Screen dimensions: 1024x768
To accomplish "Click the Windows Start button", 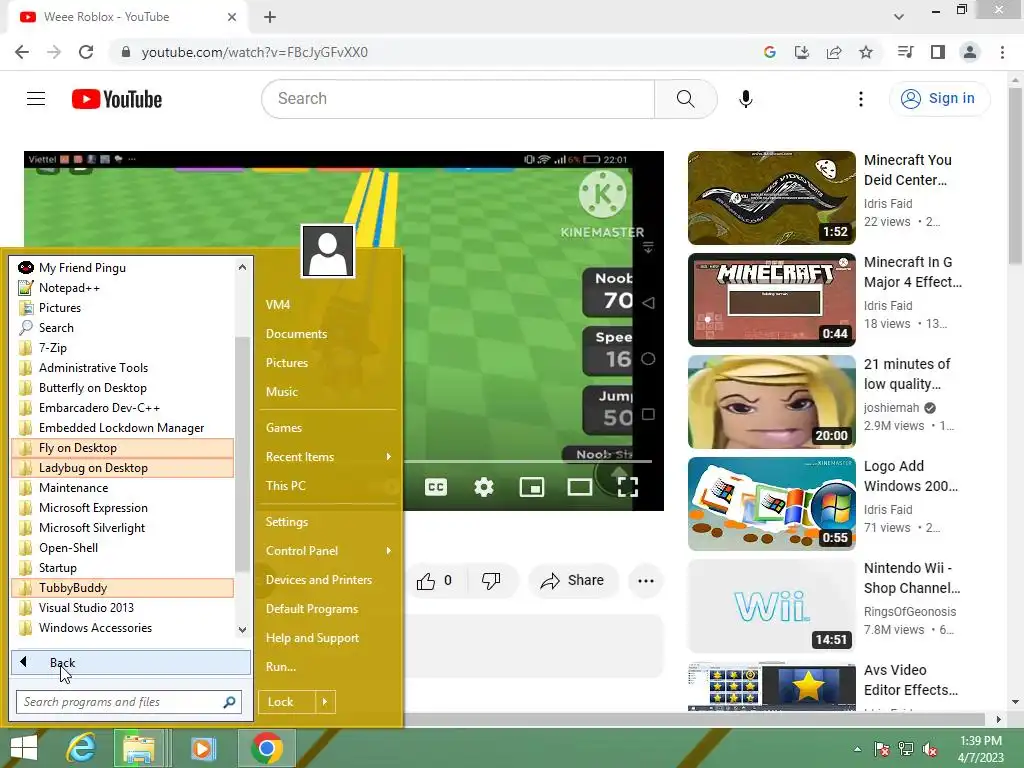I will tap(24, 748).
